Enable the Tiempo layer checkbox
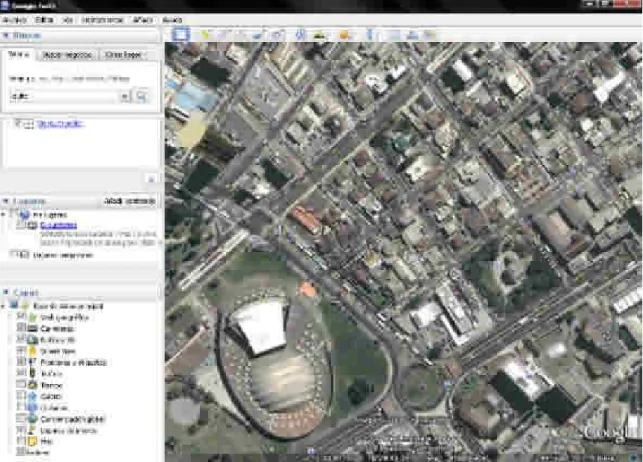The image size is (643, 462). pyautogui.click(x=21, y=385)
